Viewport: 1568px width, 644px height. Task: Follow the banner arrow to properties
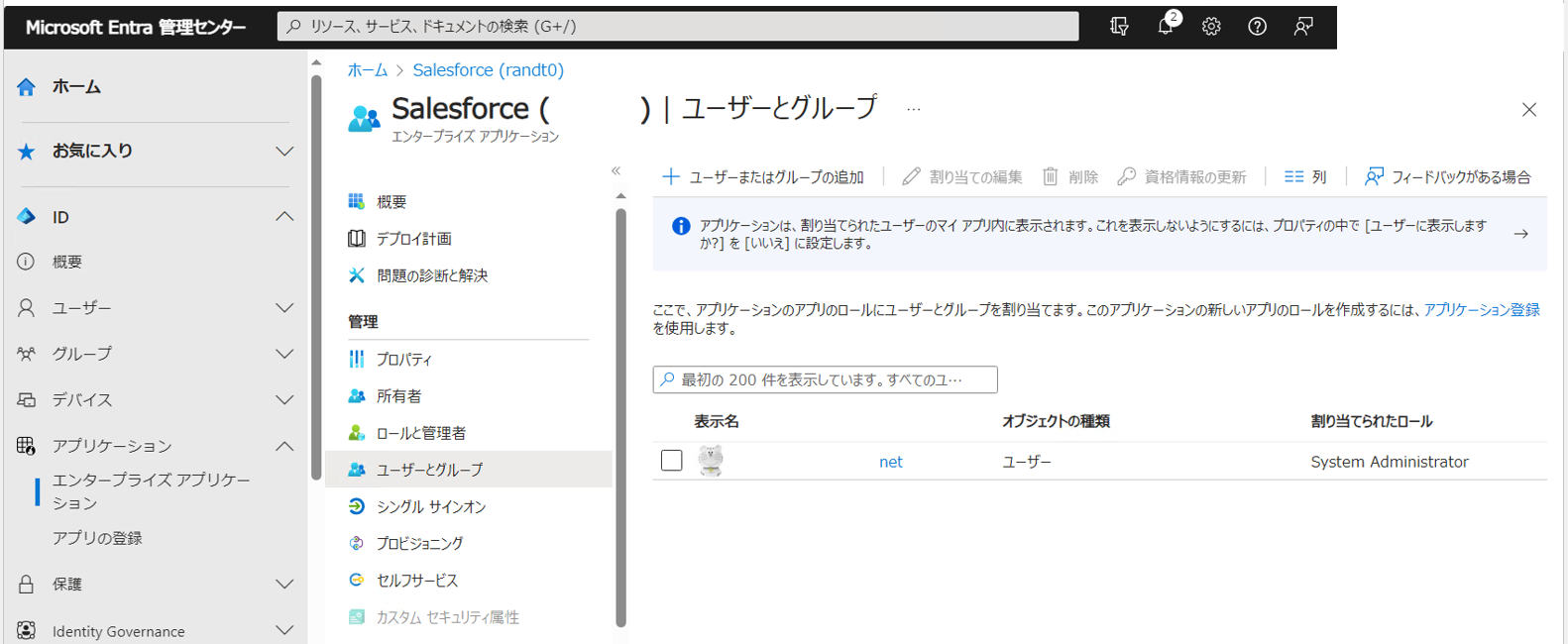(x=1521, y=234)
